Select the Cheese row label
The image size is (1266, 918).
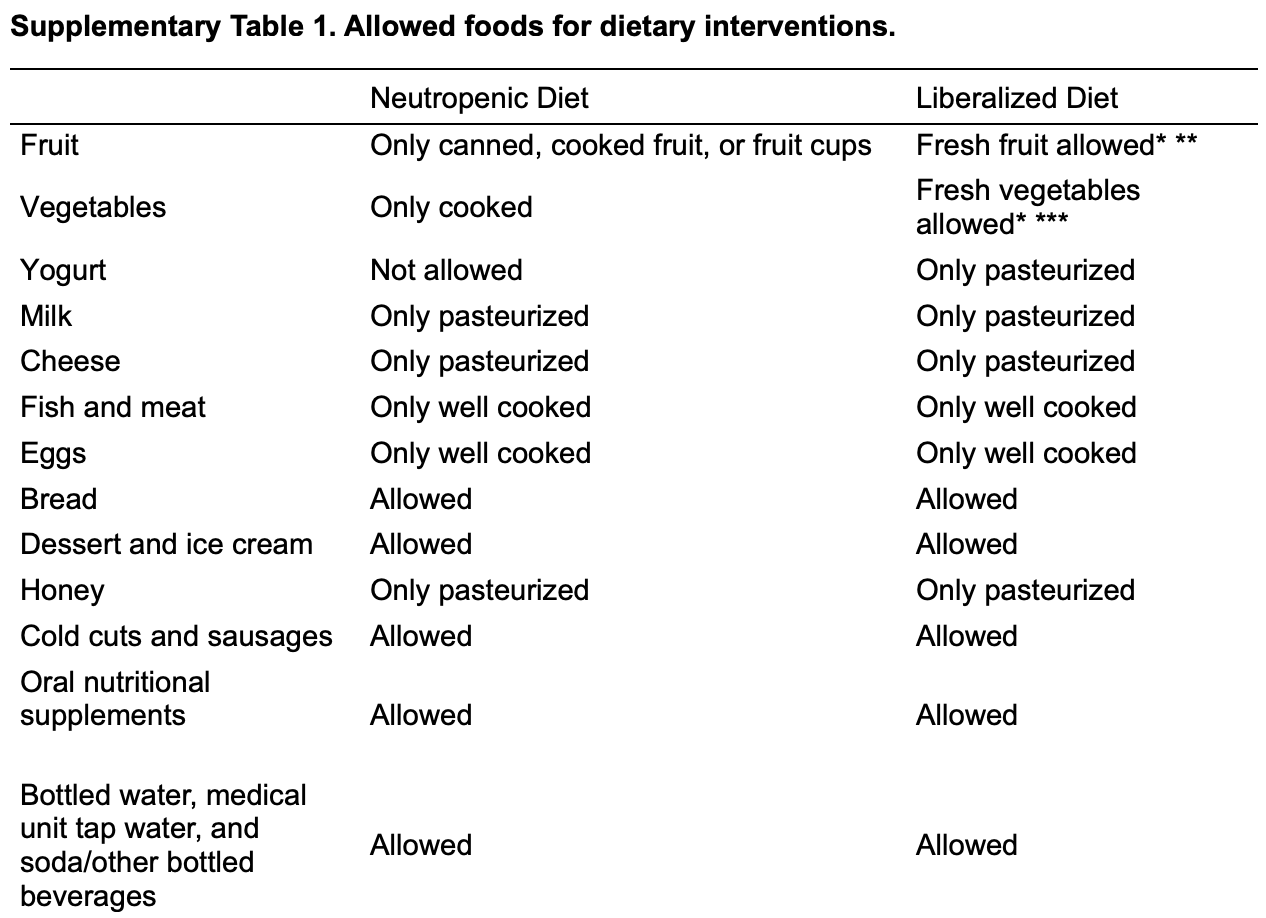tap(70, 361)
